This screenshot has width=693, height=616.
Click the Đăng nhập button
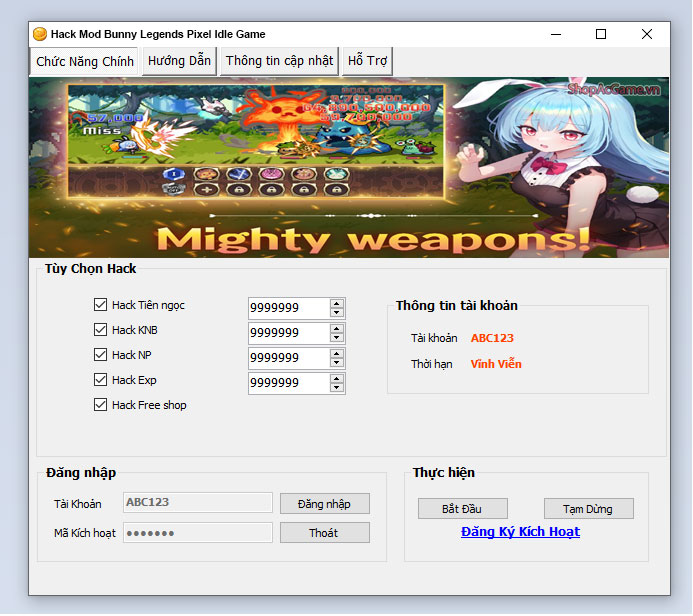point(325,504)
